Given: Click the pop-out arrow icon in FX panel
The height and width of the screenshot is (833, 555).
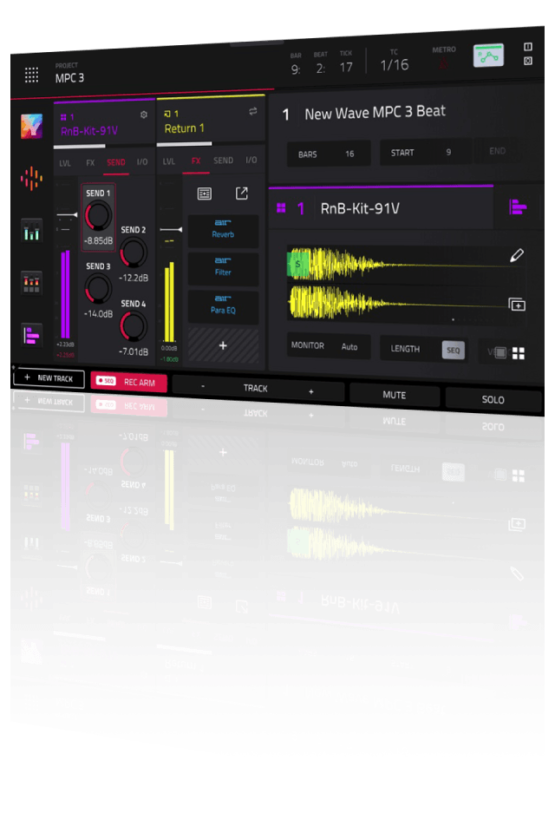Looking at the screenshot, I should pos(242,193).
